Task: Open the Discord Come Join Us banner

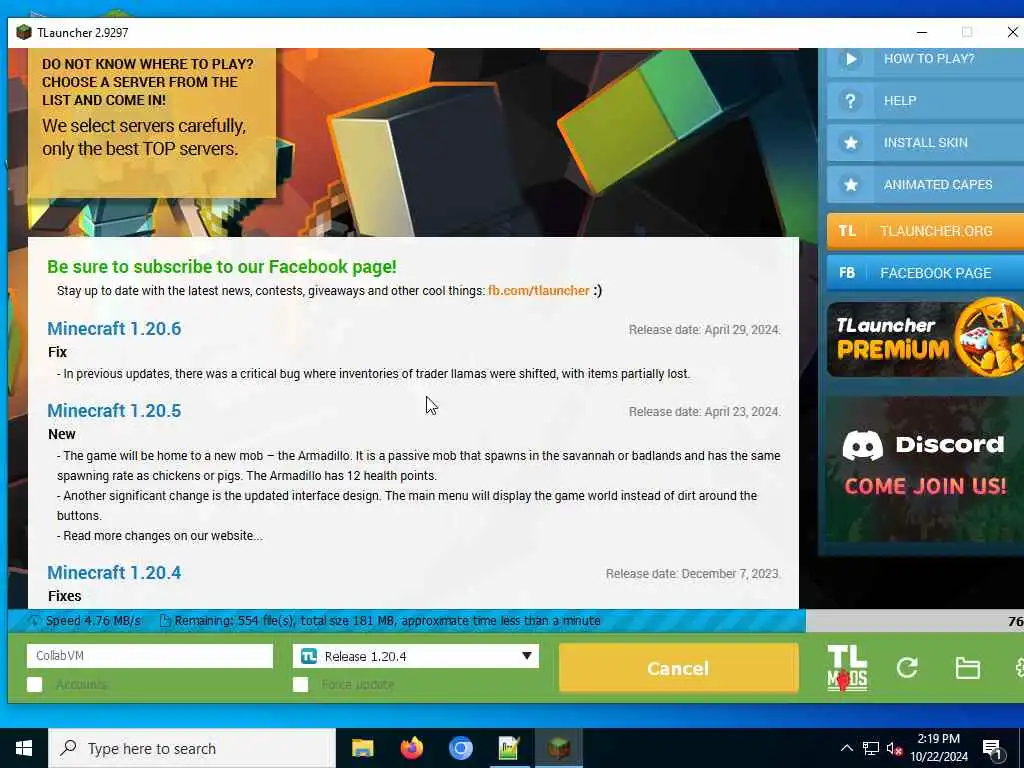Action: click(x=925, y=468)
